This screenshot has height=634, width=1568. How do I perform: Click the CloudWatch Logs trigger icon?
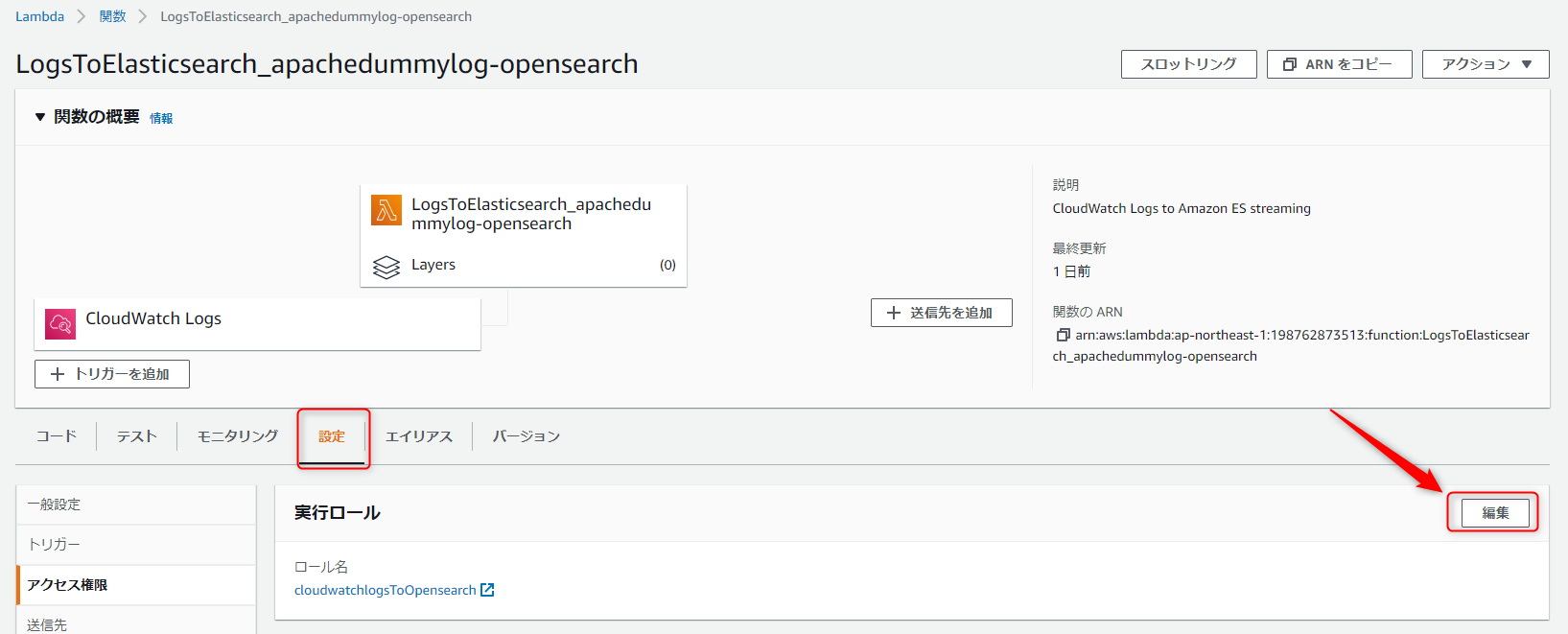60,324
